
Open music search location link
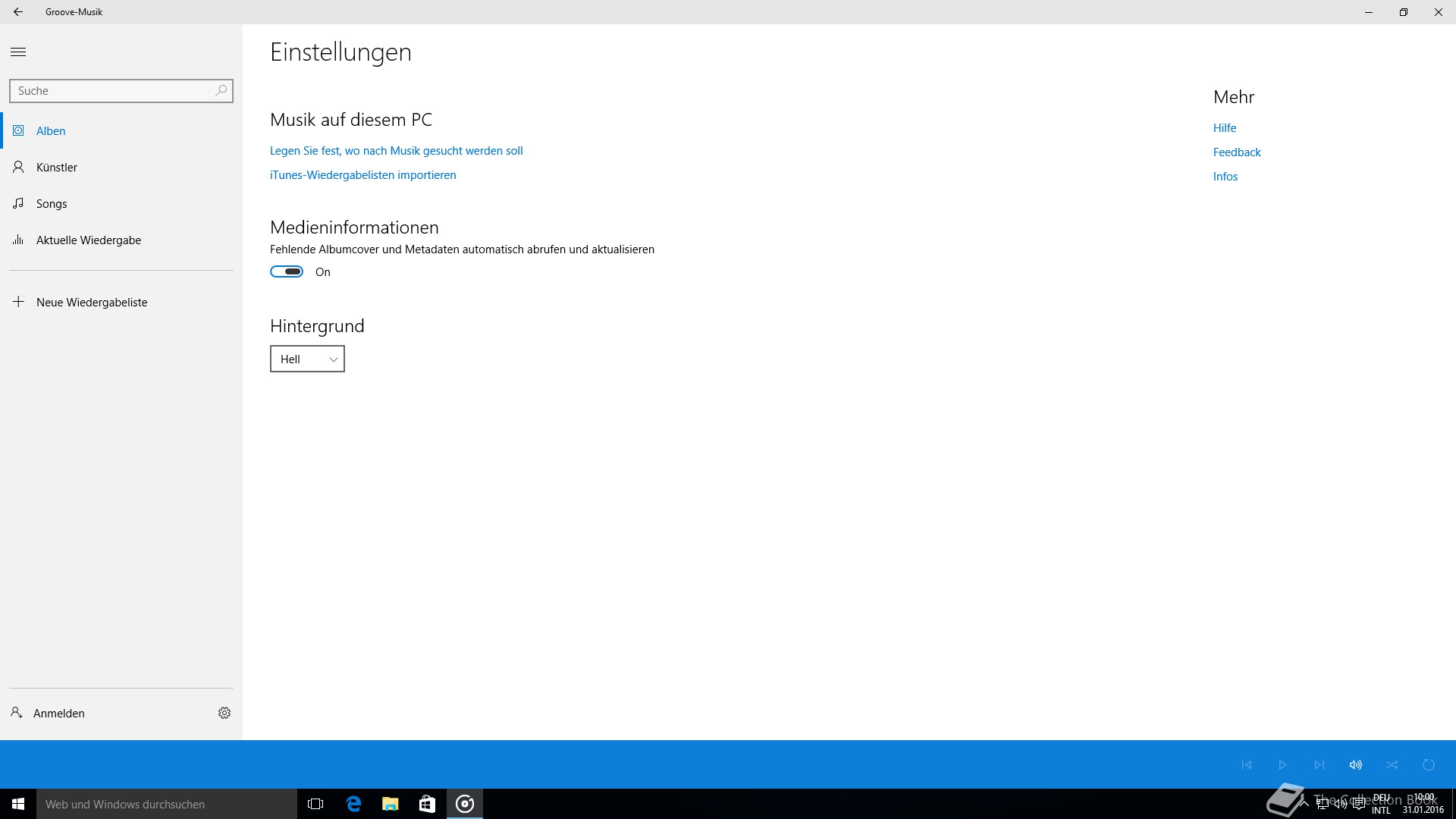click(397, 151)
